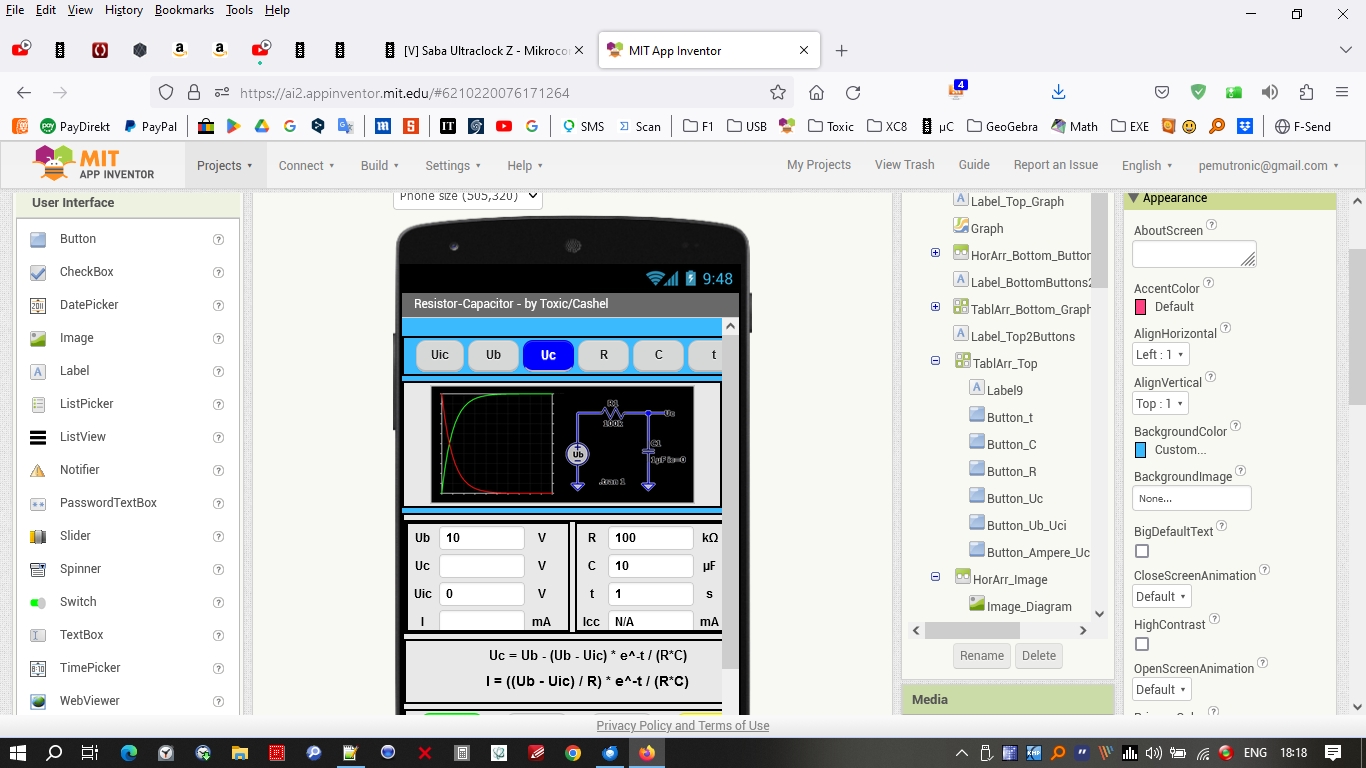This screenshot has height=768, width=1366.
Task: Show BackgroundColor property help icon
Action: (x=1235, y=426)
